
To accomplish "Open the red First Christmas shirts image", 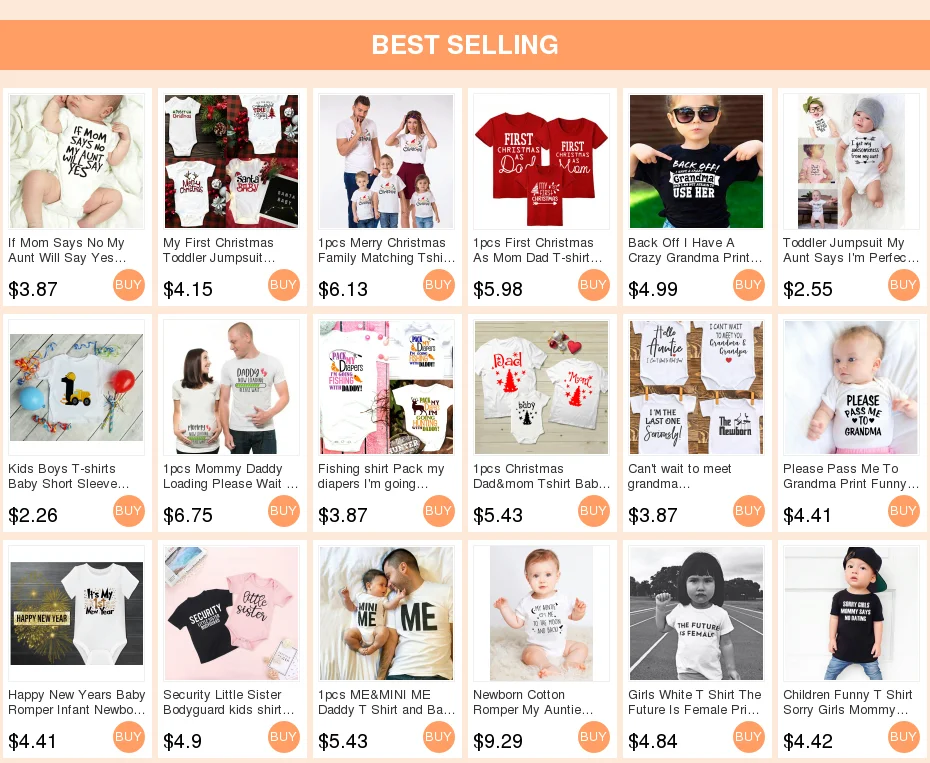I will click(x=542, y=161).
